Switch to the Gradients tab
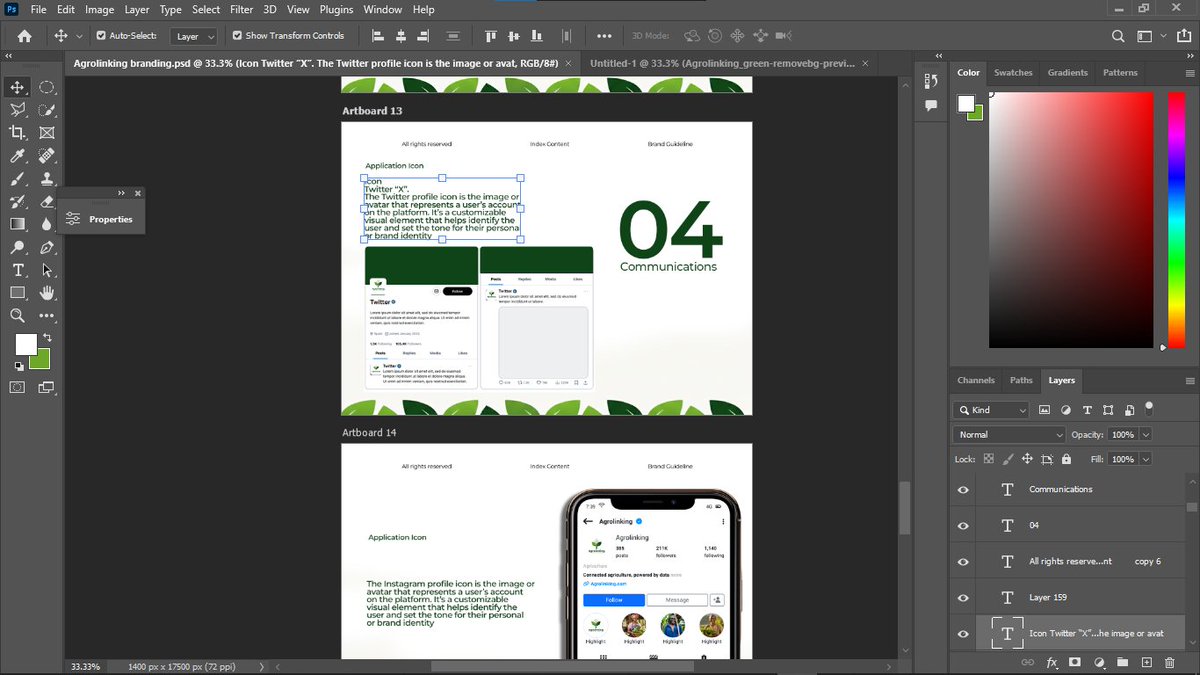 click(x=1067, y=72)
